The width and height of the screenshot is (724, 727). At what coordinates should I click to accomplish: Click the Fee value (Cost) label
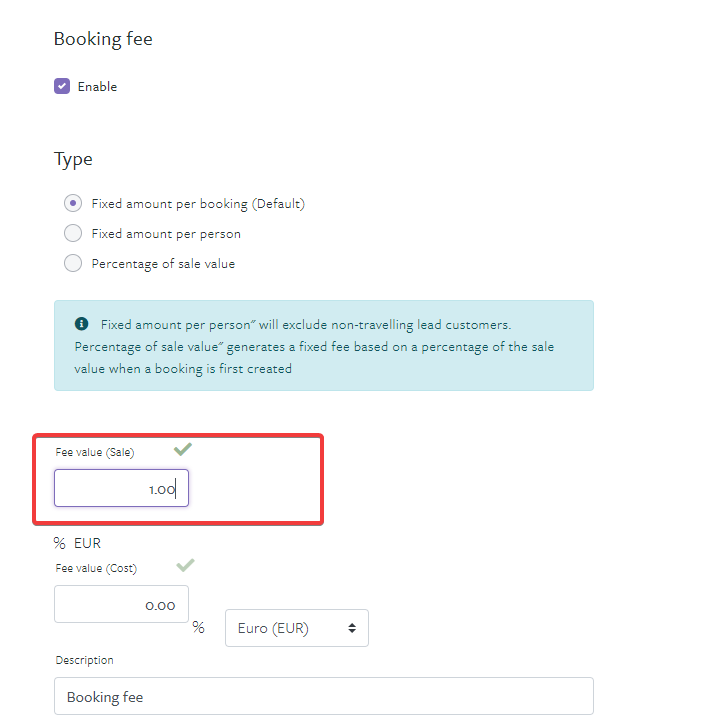click(96, 568)
